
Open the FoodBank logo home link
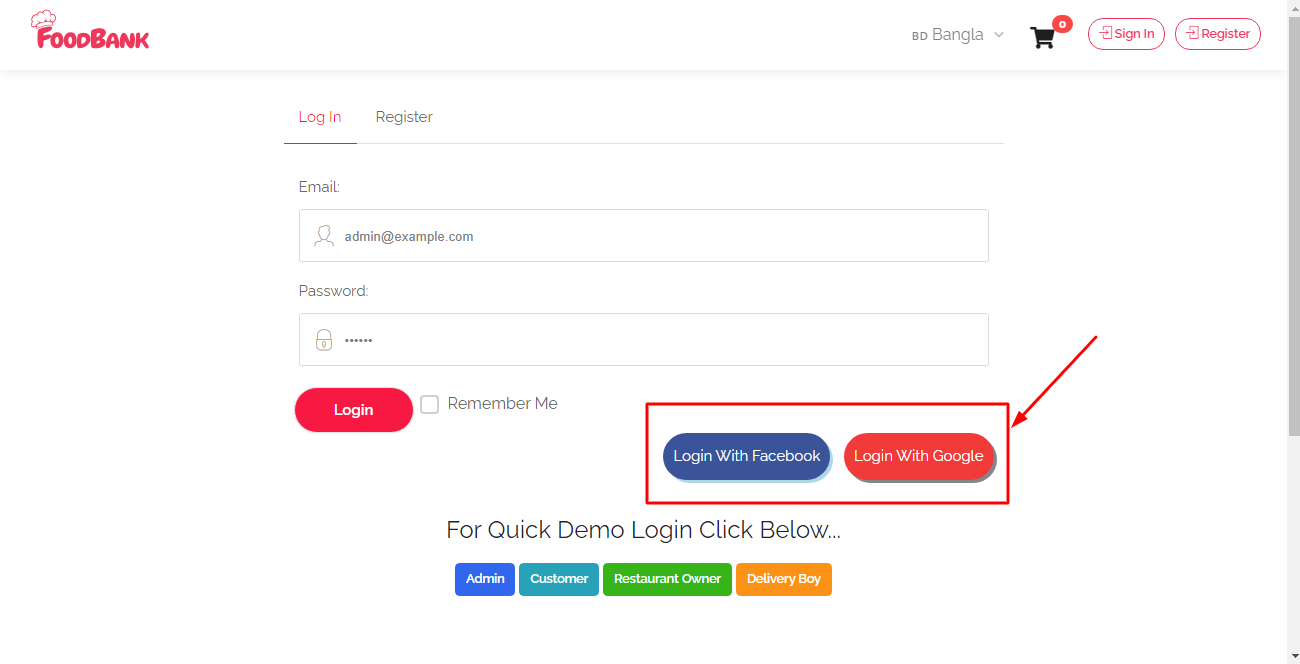click(x=90, y=31)
